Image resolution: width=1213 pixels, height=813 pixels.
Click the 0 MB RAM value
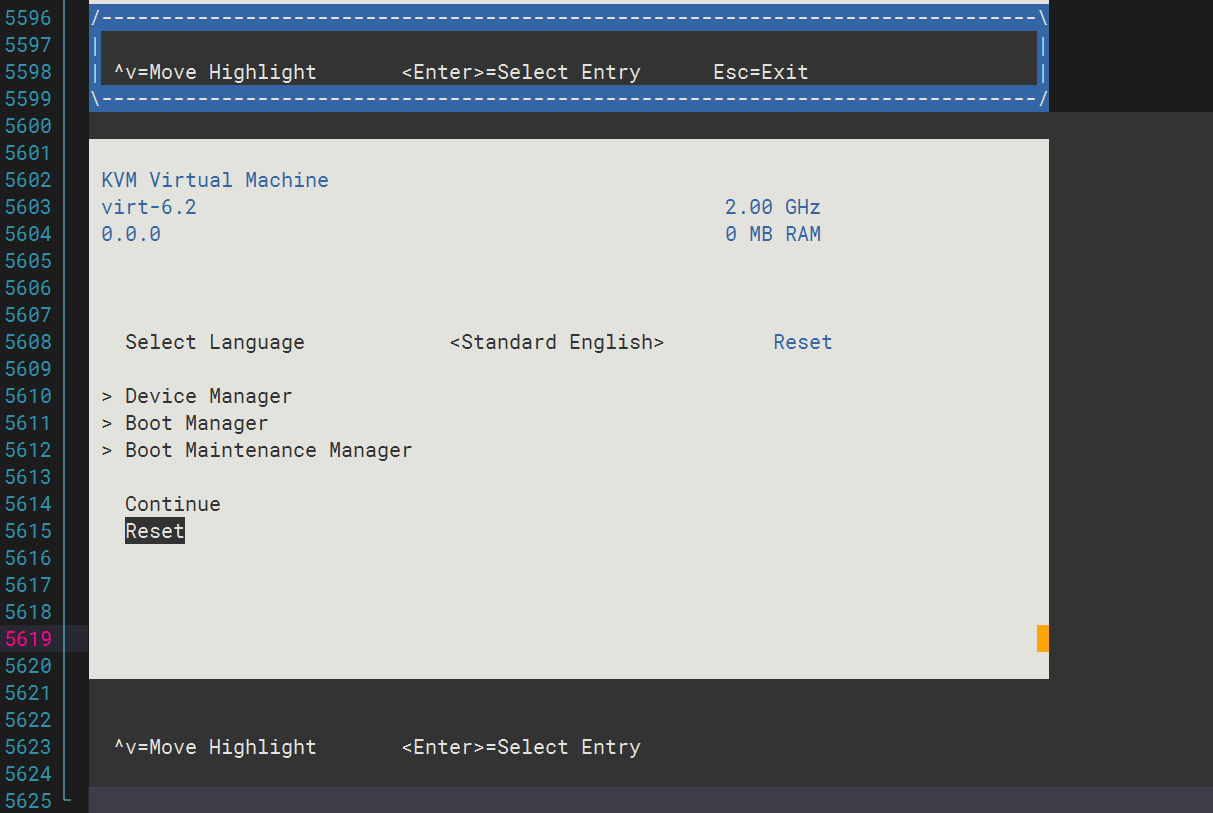click(x=773, y=234)
